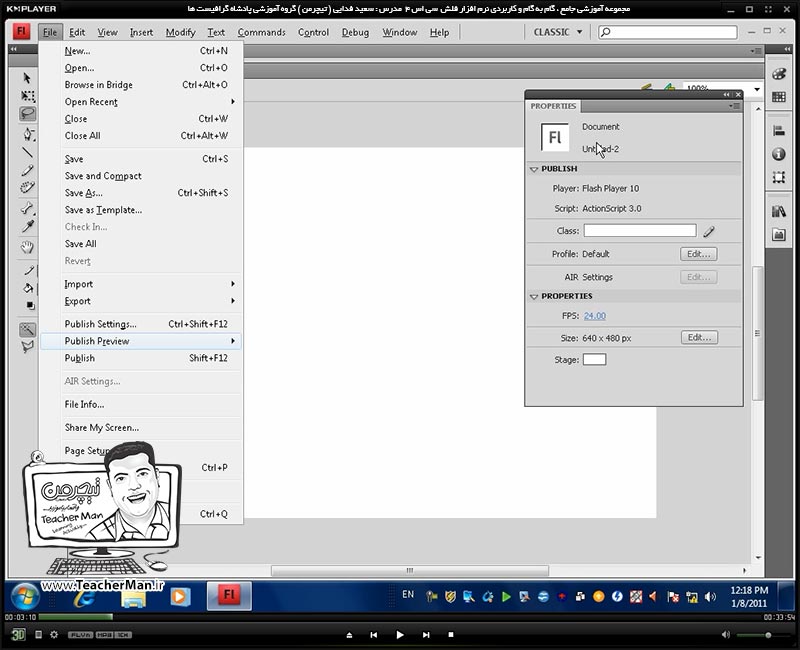This screenshot has height=650, width=800.
Task: Open the Properties panel options menu
Action: pyautogui.click(x=734, y=106)
